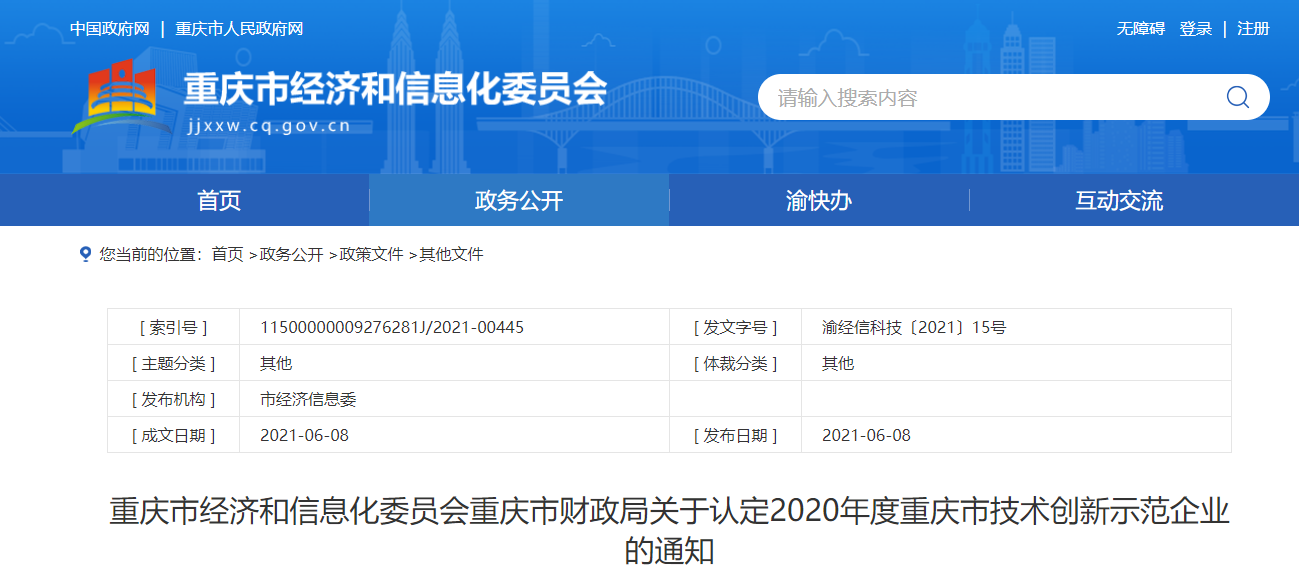1299x588 pixels.
Task: Go to the 互动交流 navigation tab
Action: pyautogui.click(x=1119, y=201)
